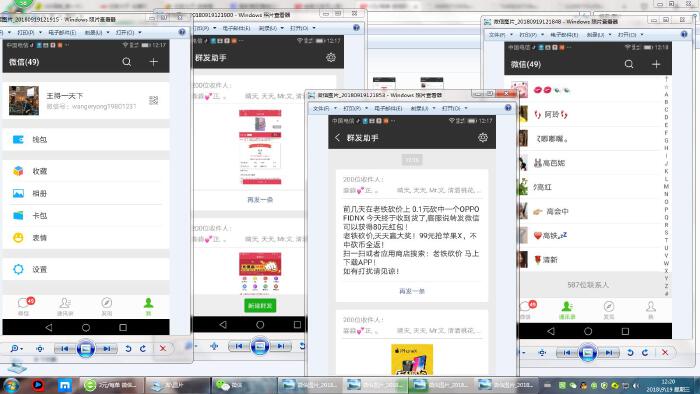Go to next image in second viewer

(281, 346)
